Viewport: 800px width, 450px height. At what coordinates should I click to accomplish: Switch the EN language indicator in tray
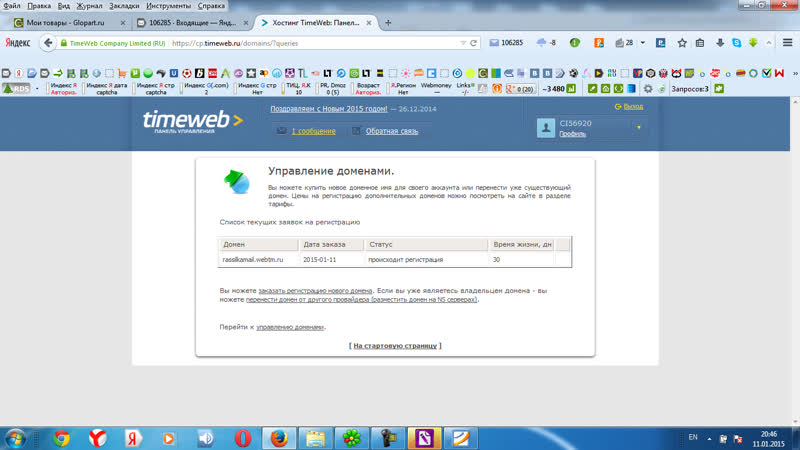692,437
